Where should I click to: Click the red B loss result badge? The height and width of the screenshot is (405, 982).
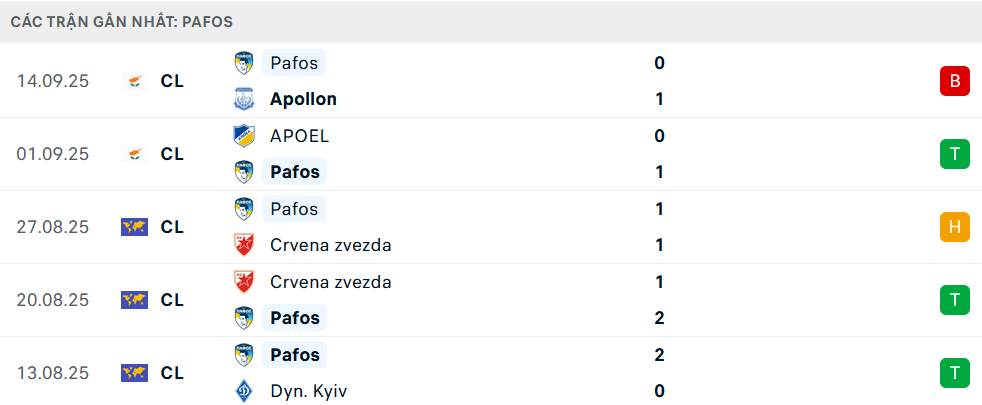coord(954,81)
